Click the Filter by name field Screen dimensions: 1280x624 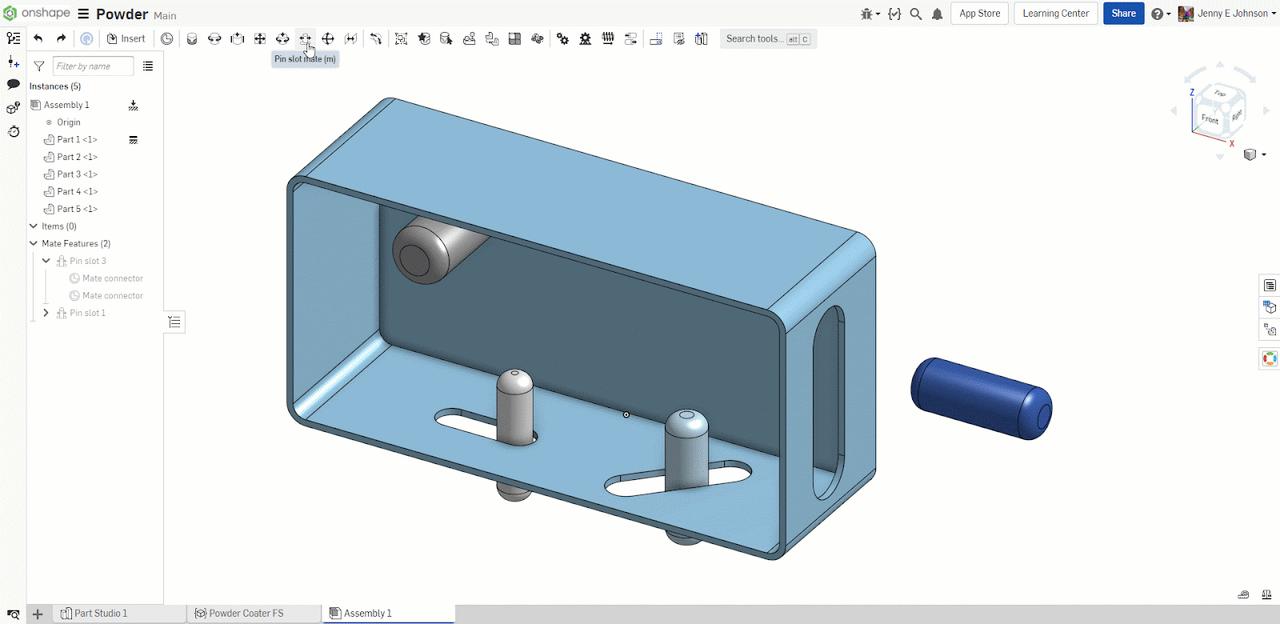pos(92,65)
